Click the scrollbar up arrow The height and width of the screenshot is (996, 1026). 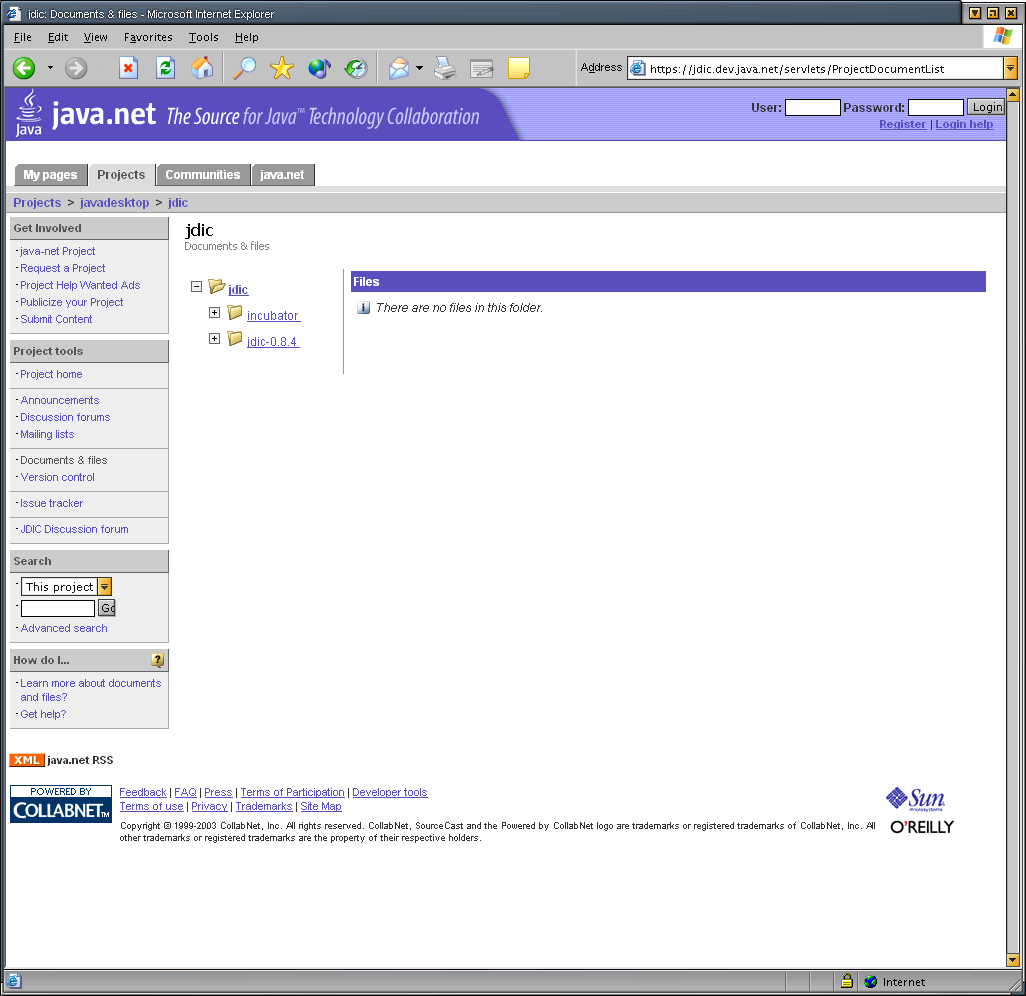(1012, 95)
